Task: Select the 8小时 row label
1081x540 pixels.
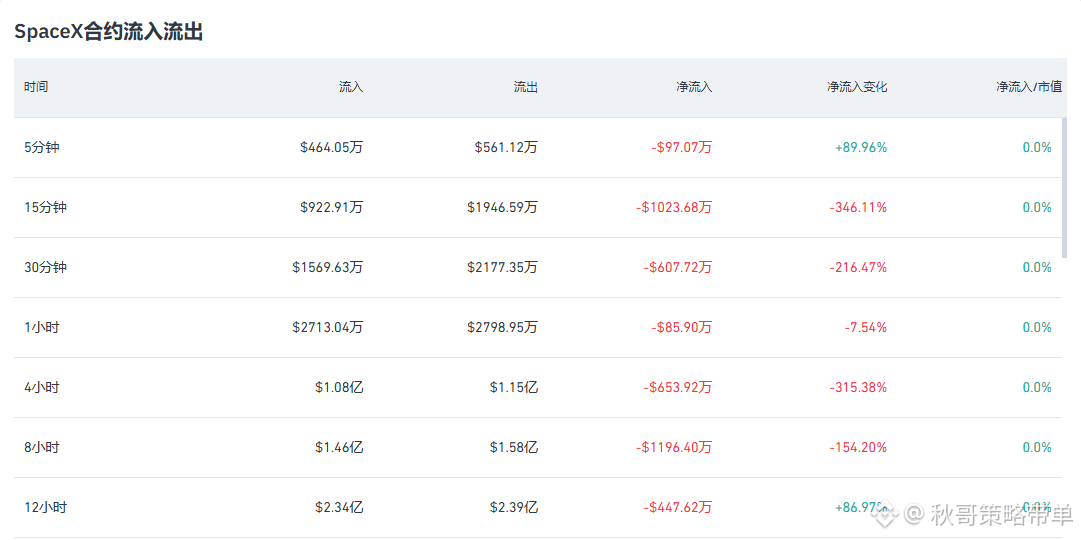Action: (x=42, y=447)
